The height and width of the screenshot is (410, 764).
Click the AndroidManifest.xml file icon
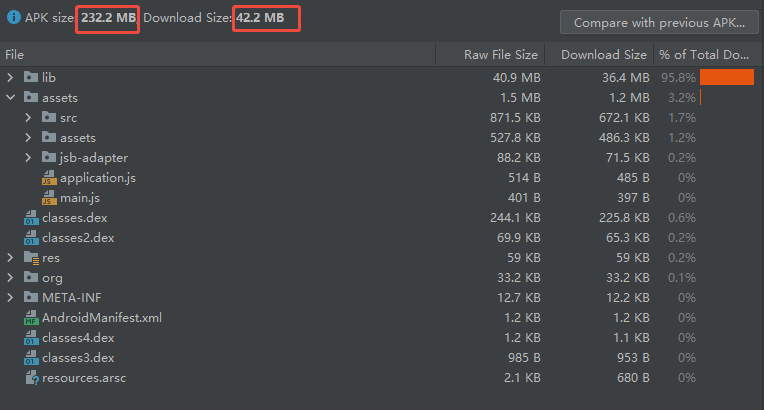(30, 318)
